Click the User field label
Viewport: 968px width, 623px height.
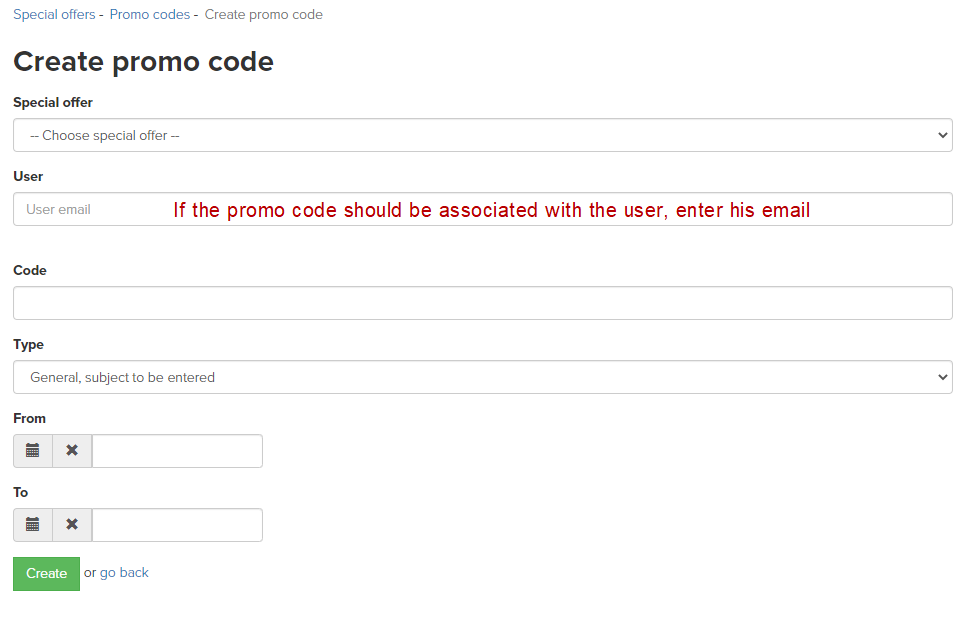(x=28, y=177)
